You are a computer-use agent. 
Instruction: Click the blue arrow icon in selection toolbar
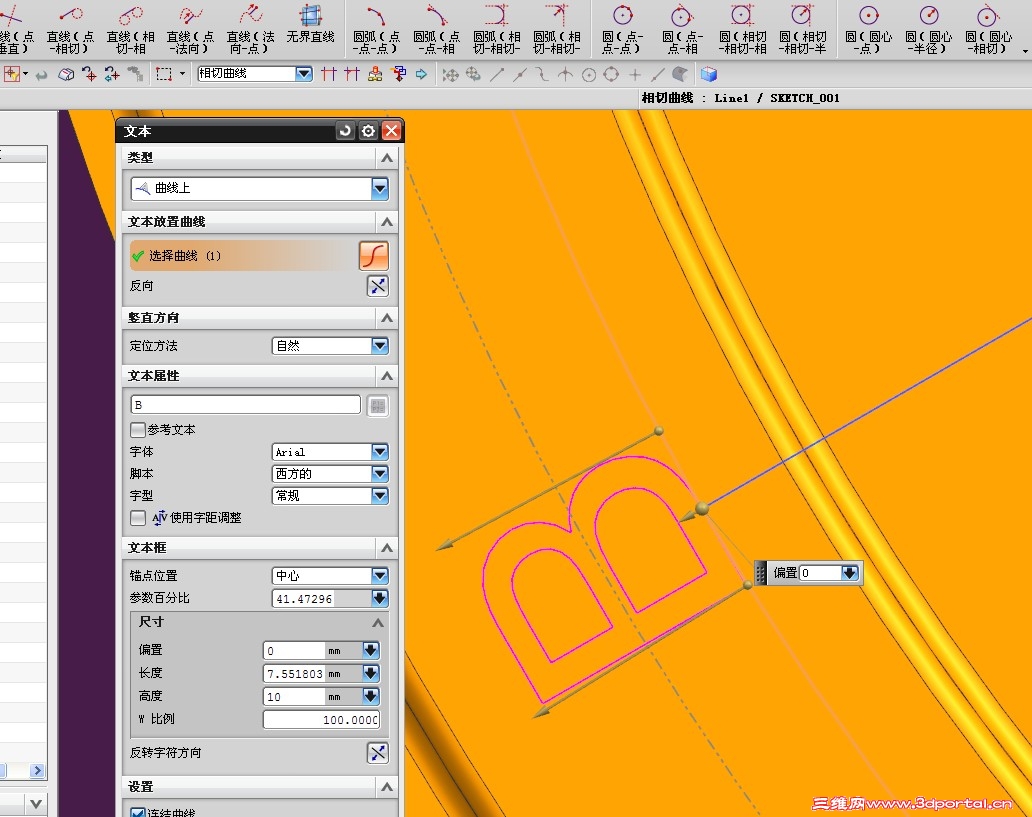click(x=421, y=74)
